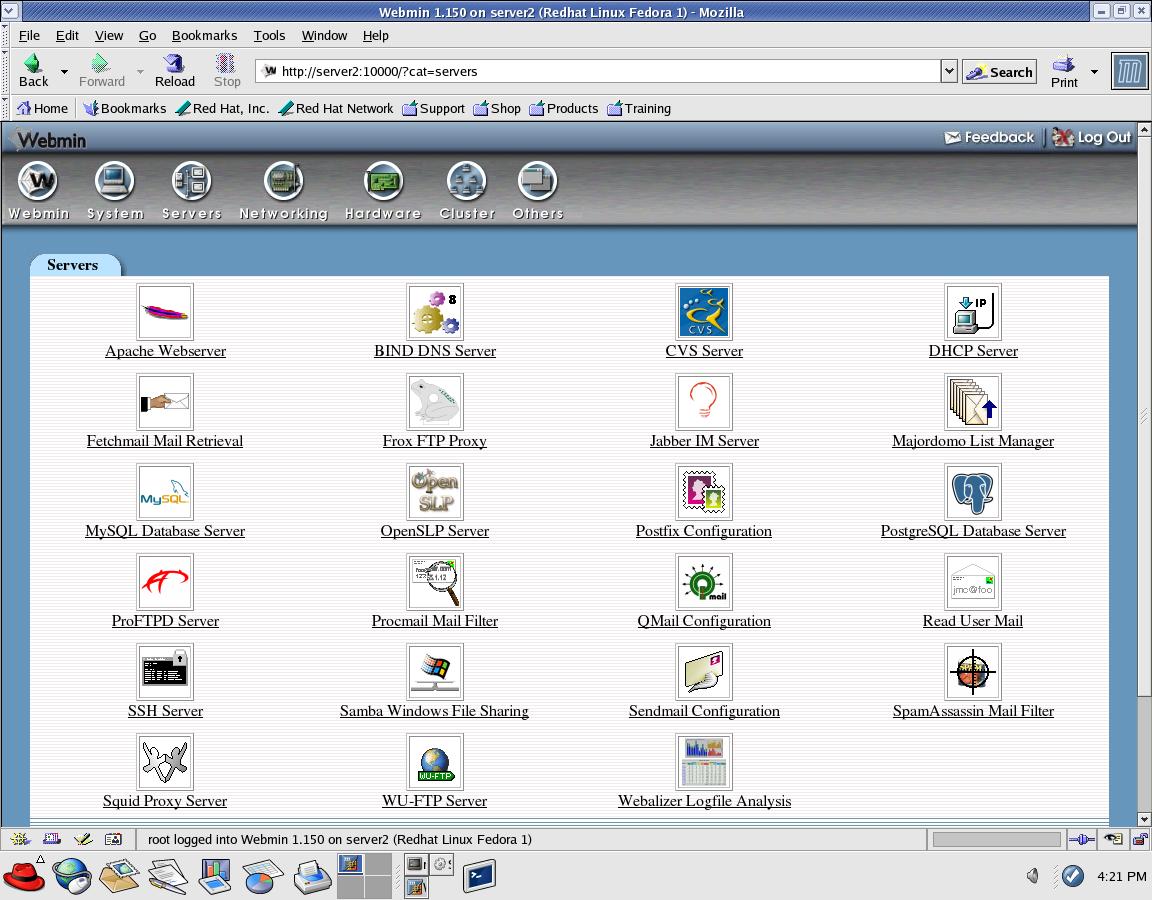Select the PostgreSQL elephant icon
Screen dimensions: 1152x900
(x=972, y=492)
